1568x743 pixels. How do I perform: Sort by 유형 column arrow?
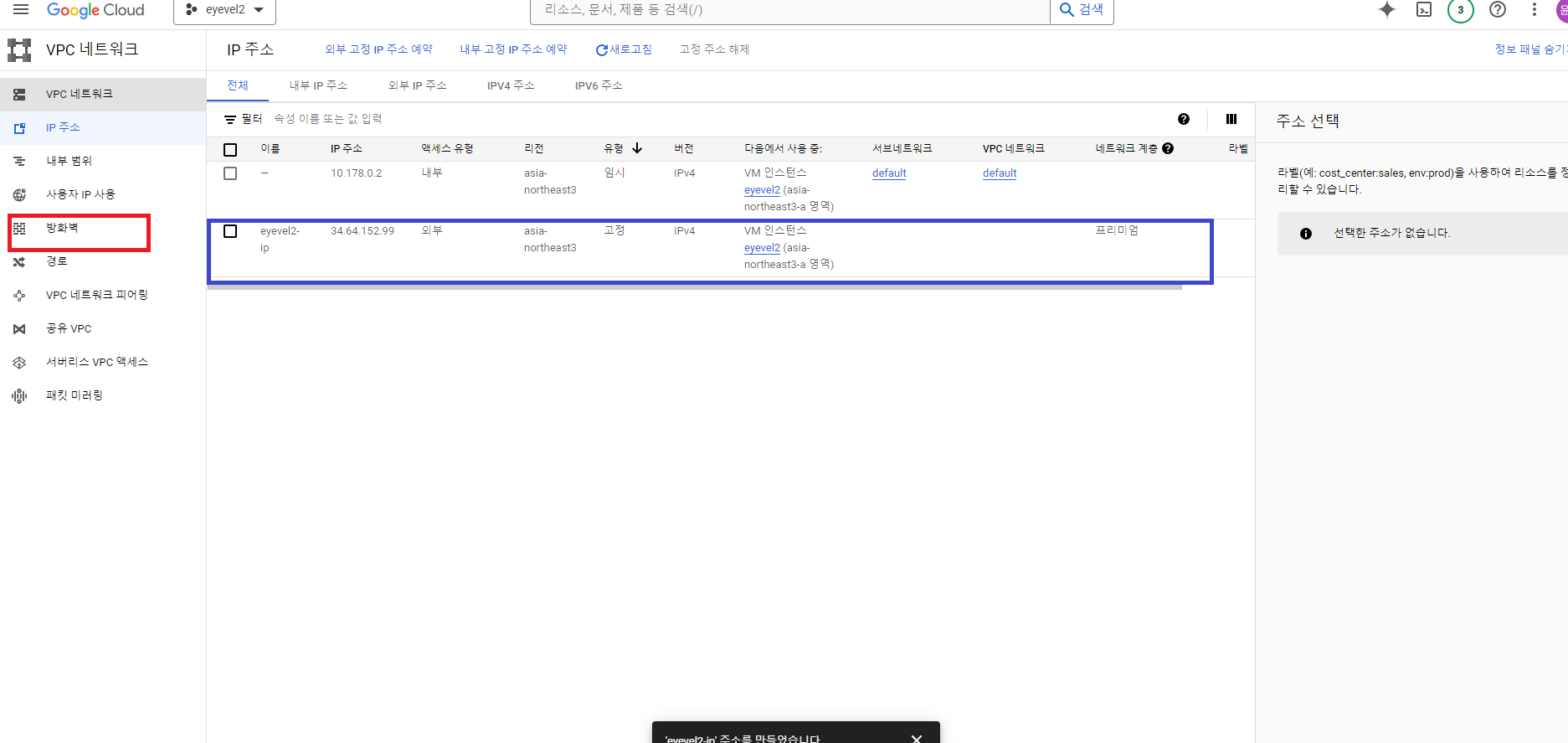click(x=637, y=148)
